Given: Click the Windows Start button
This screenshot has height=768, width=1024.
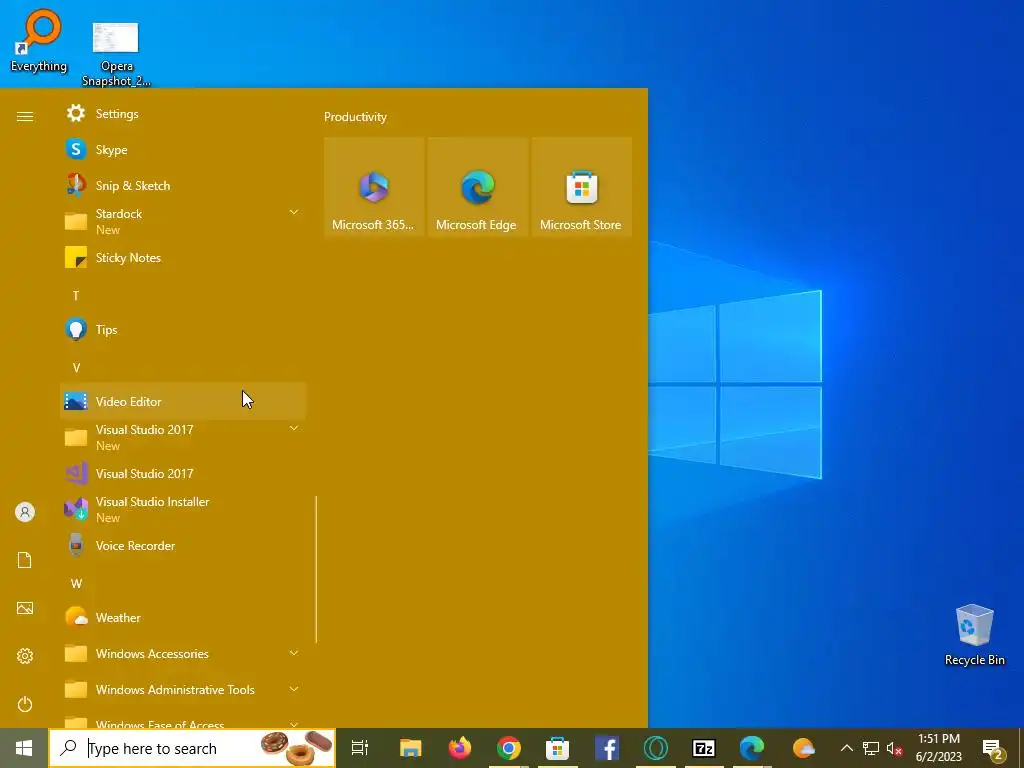Looking at the screenshot, I should tap(24, 748).
